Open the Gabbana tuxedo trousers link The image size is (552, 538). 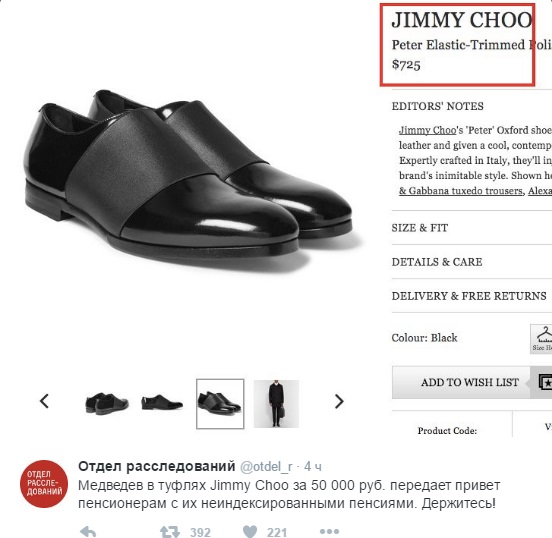tap(461, 191)
